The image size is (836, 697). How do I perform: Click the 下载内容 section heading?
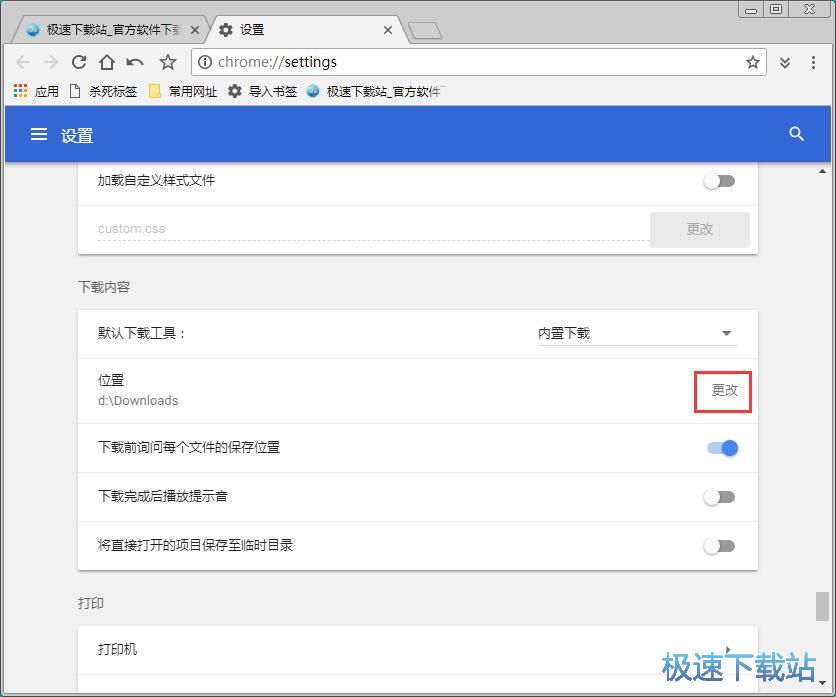click(104, 287)
